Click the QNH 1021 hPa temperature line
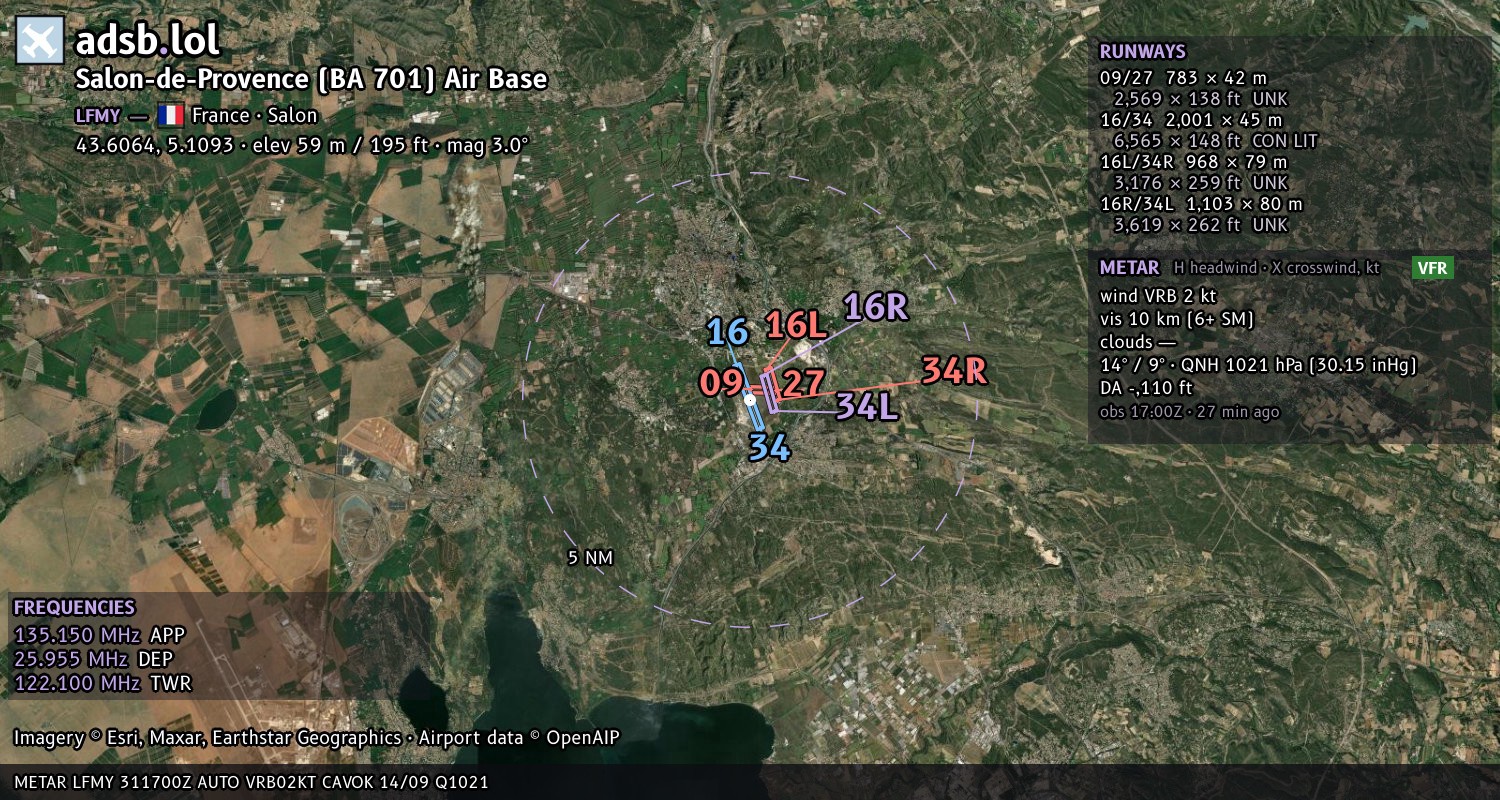Screen dimensions: 1500x800 tap(1258, 365)
